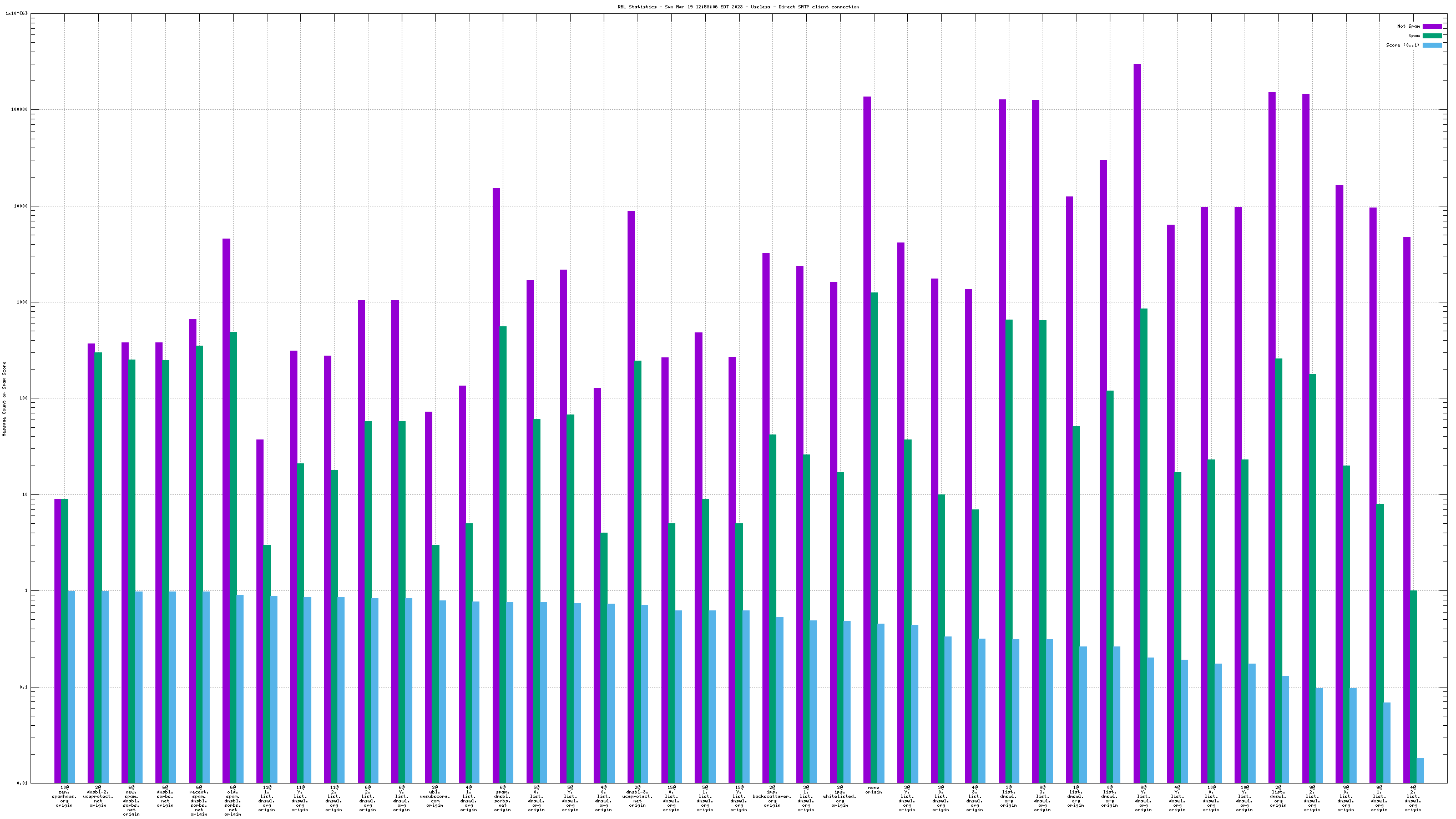Click the none origin axis label

point(873,790)
